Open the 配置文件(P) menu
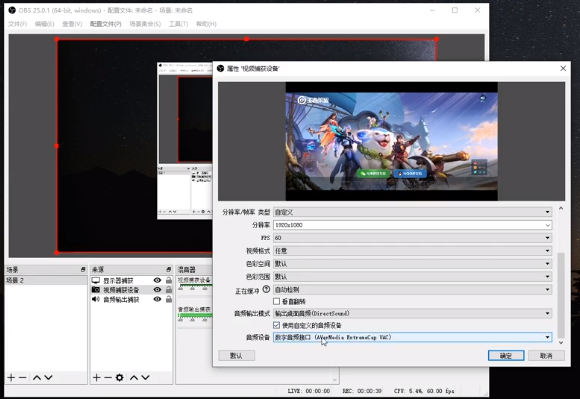Screen dimensions: 580x399 [106, 24]
